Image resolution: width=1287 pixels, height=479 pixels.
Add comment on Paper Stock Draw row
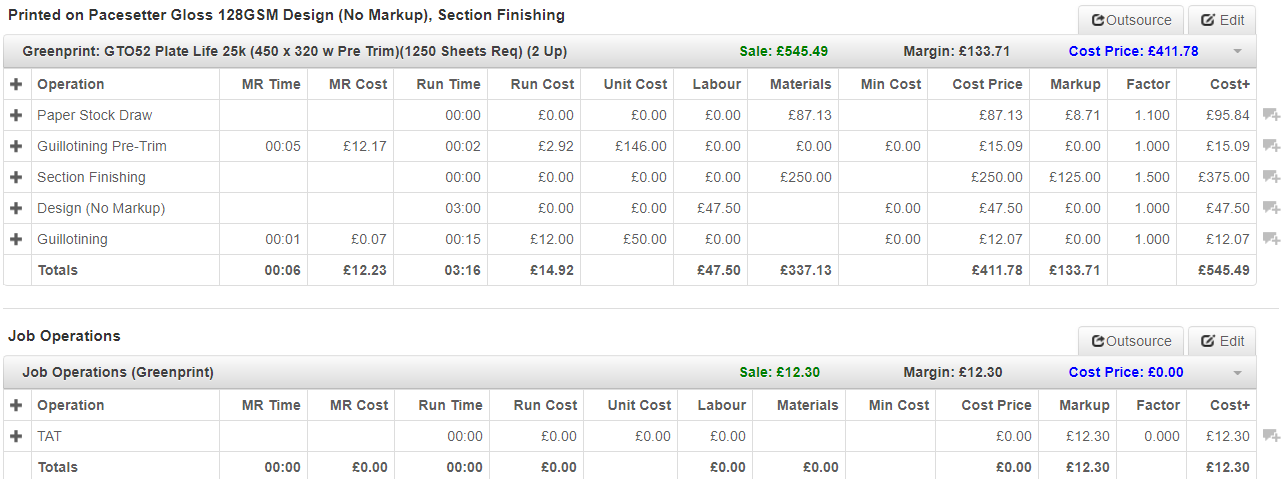point(1271,116)
